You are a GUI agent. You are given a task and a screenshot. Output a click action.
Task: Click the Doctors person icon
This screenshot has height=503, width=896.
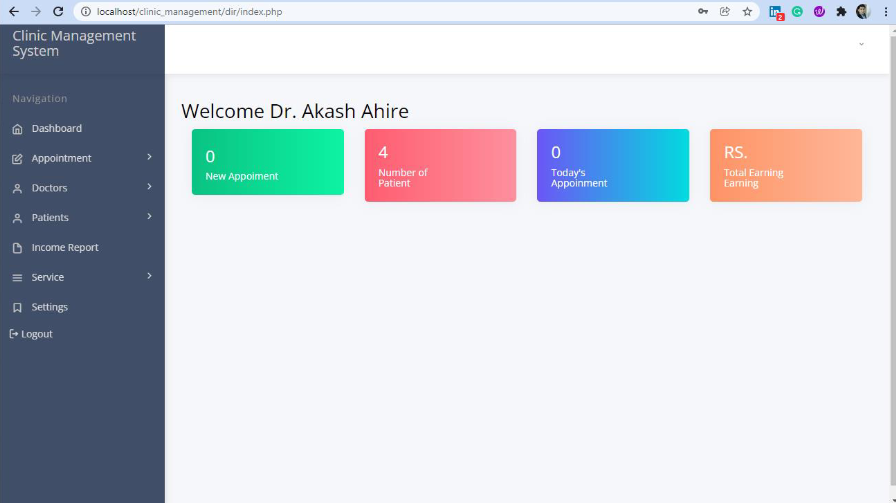click(17, 189)
